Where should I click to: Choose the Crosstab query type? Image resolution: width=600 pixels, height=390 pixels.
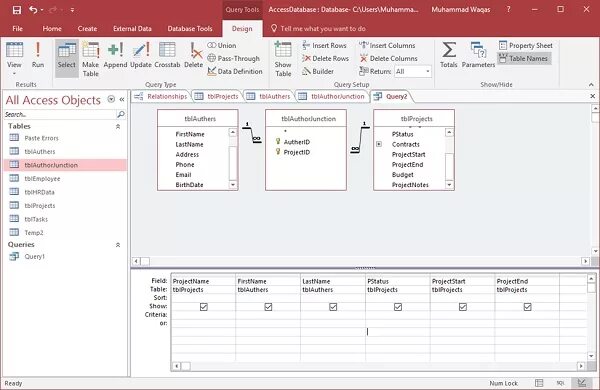[x=167, y=55]
